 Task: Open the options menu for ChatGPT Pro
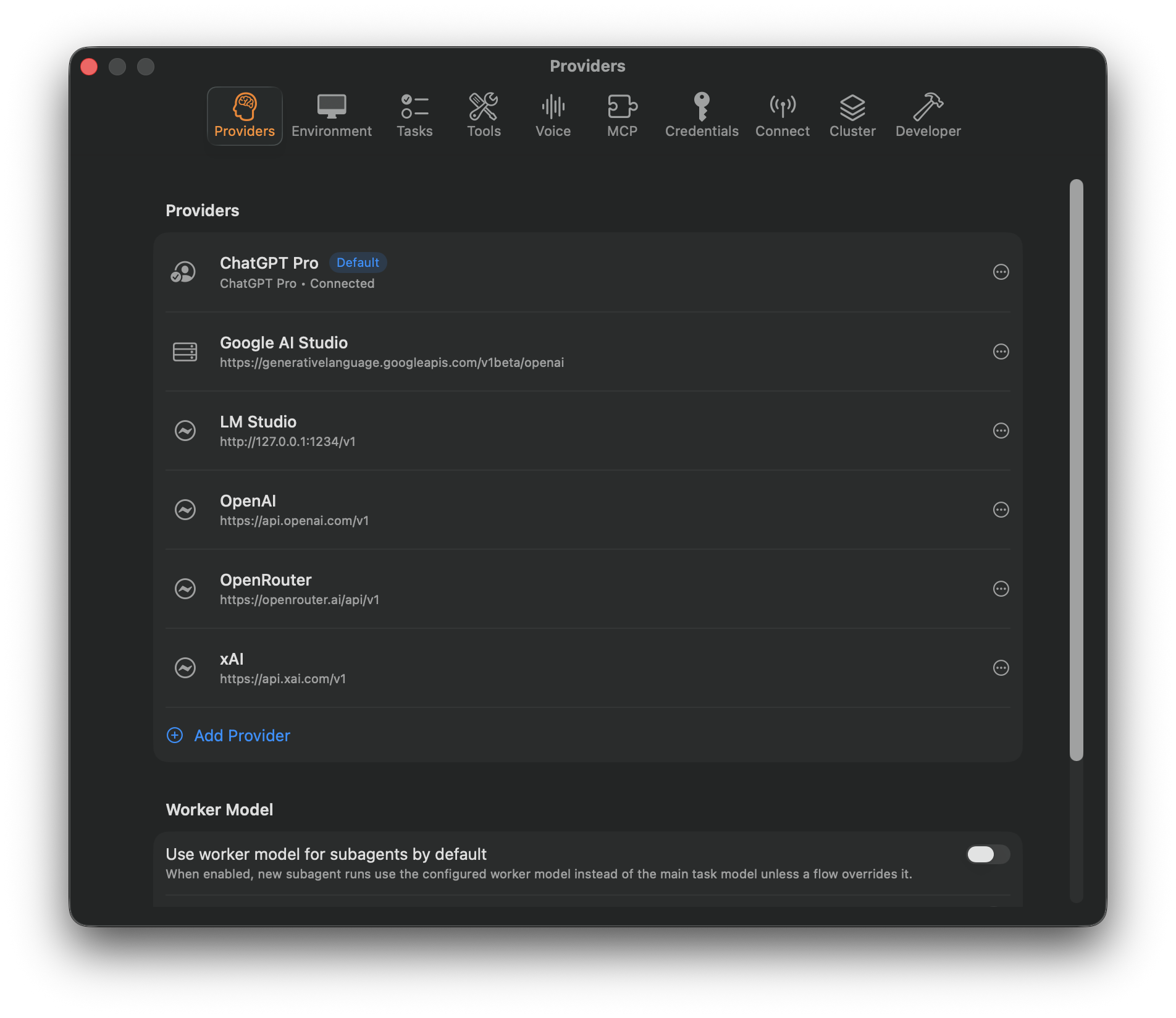pos(1001,272)
